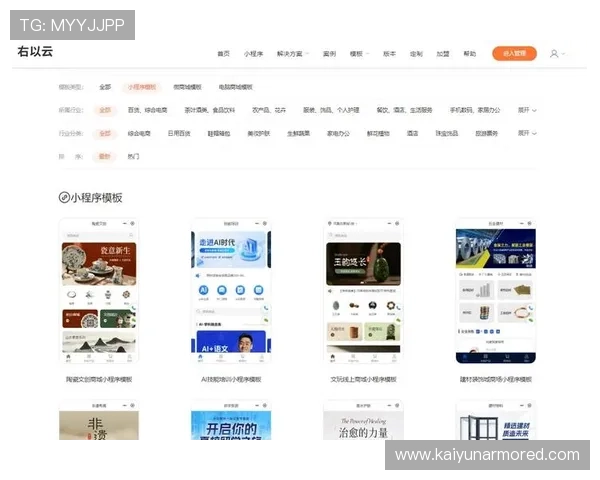Click the link icon beside 小程序模板 heading

64,198
